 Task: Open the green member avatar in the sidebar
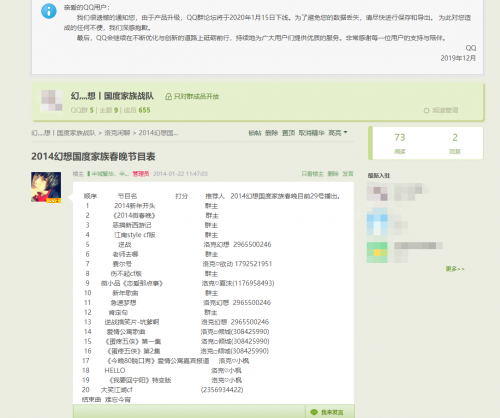(377, 252)
